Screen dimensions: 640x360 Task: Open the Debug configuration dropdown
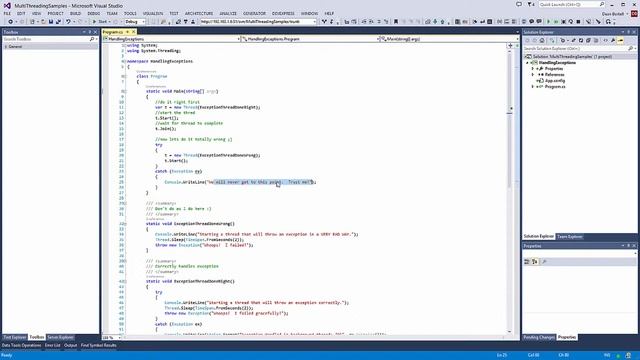(x=135, y=22)
